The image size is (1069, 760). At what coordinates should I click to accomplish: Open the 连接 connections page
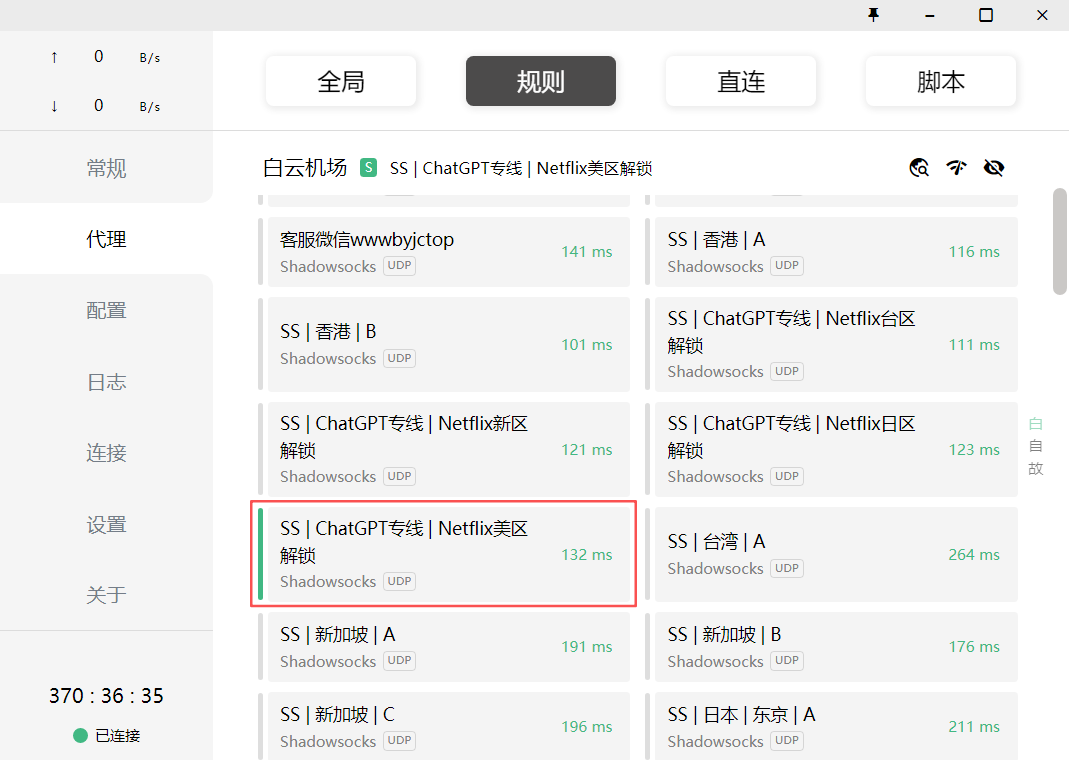106,453
